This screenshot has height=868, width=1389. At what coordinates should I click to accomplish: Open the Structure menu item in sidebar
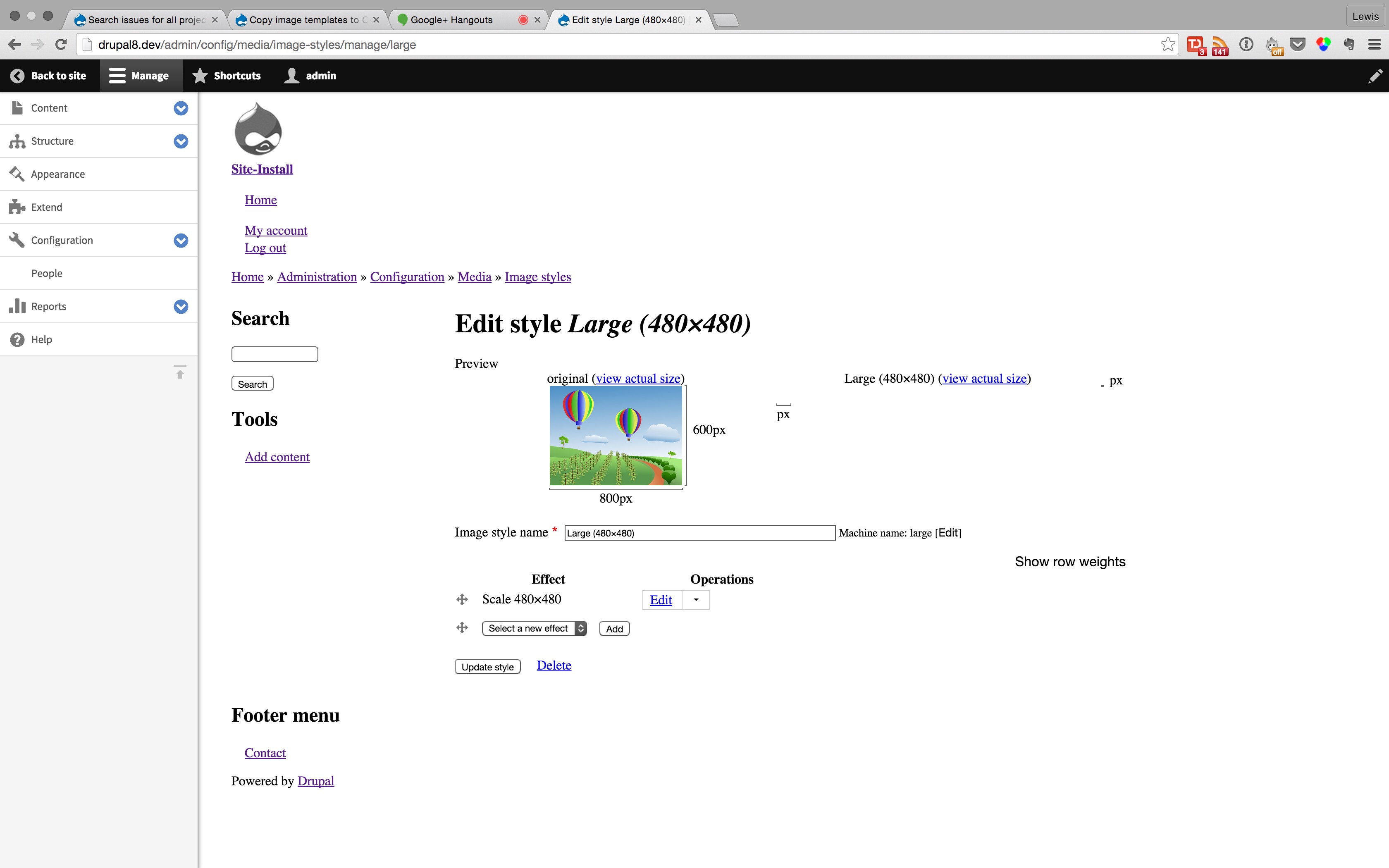[52, 141]
